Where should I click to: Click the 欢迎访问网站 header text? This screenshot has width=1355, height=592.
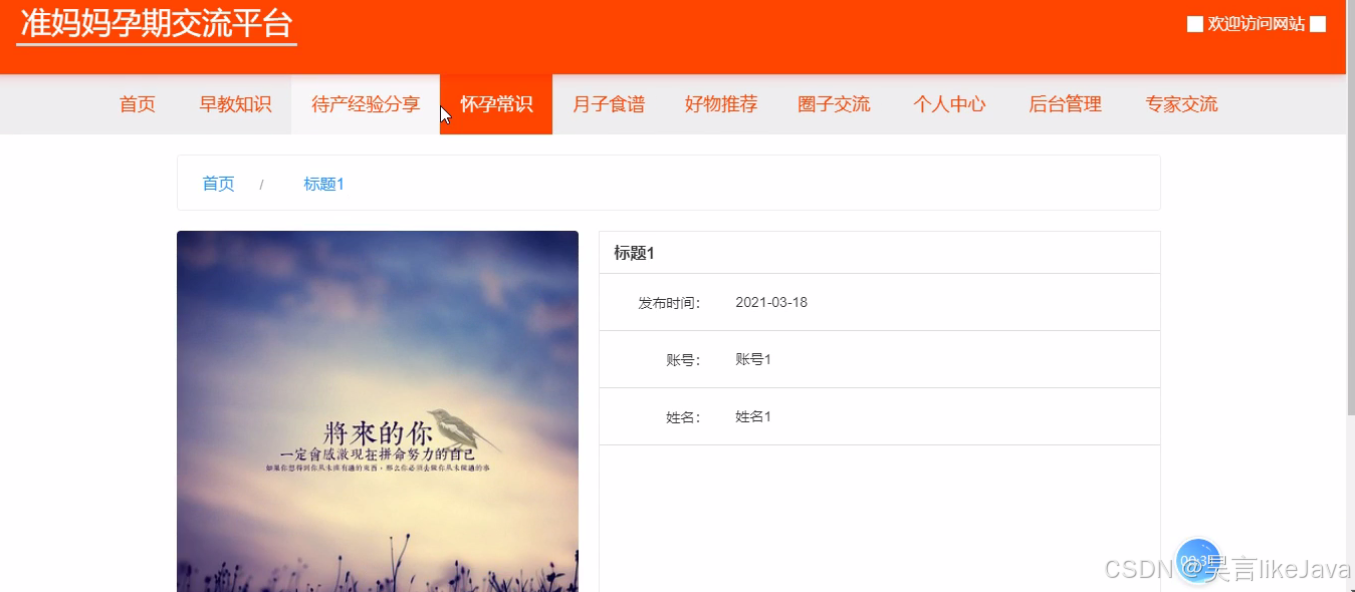[1256, 24]
